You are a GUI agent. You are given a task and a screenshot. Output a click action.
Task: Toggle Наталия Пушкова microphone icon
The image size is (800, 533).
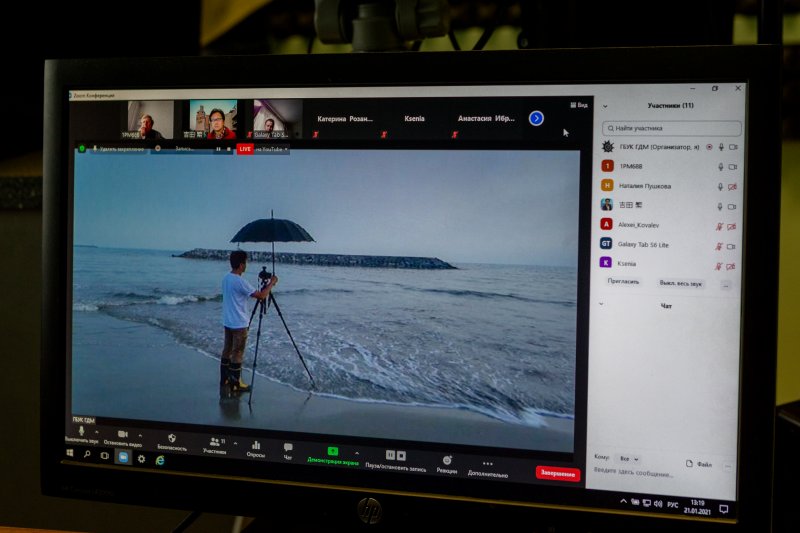click(720, 187)
